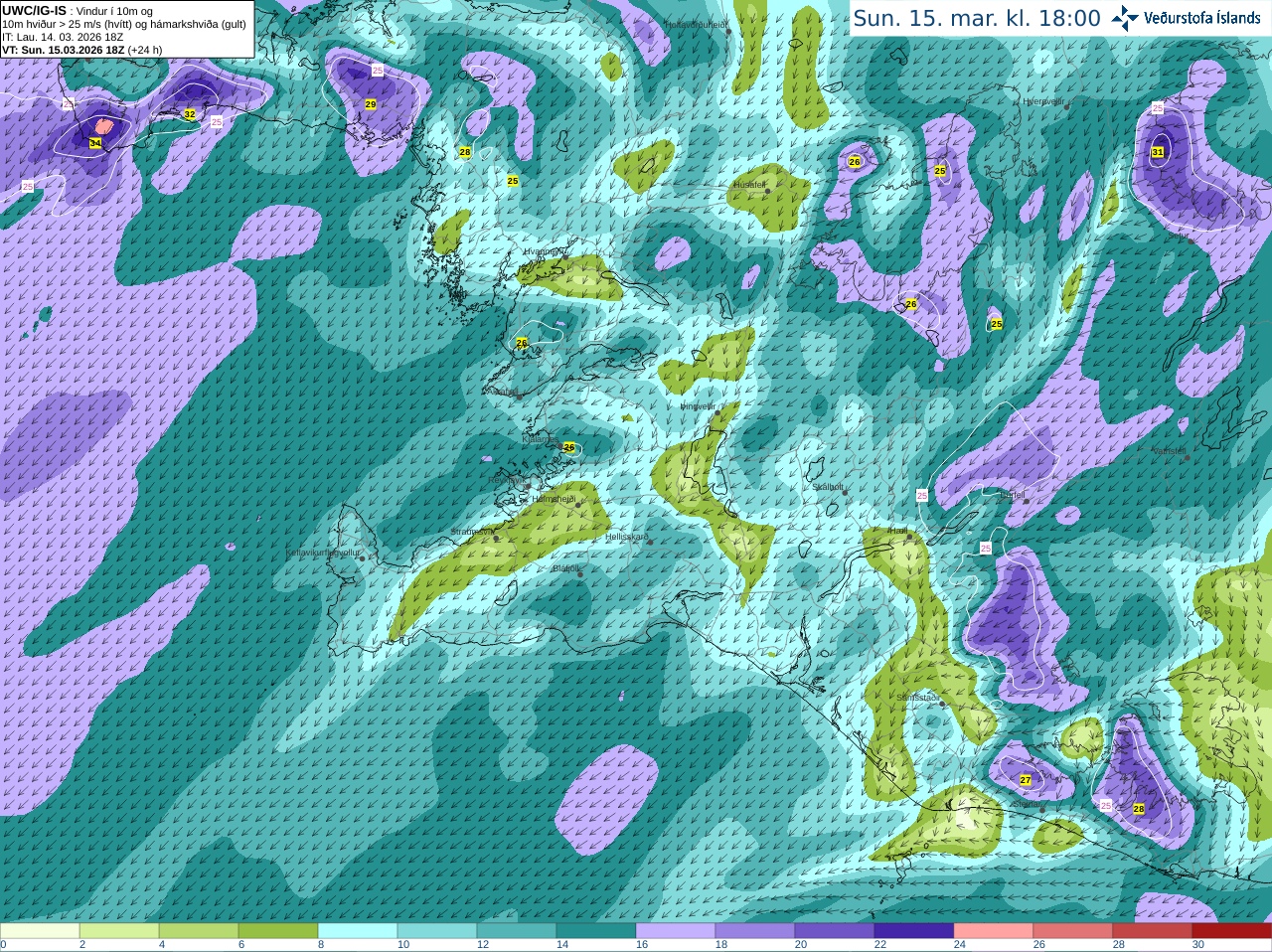This screenshot has width=1272, height=952.
Task: Click the 'IT: Lau. 14. 03. 2026 18Z' line
Action: [63, 37]
